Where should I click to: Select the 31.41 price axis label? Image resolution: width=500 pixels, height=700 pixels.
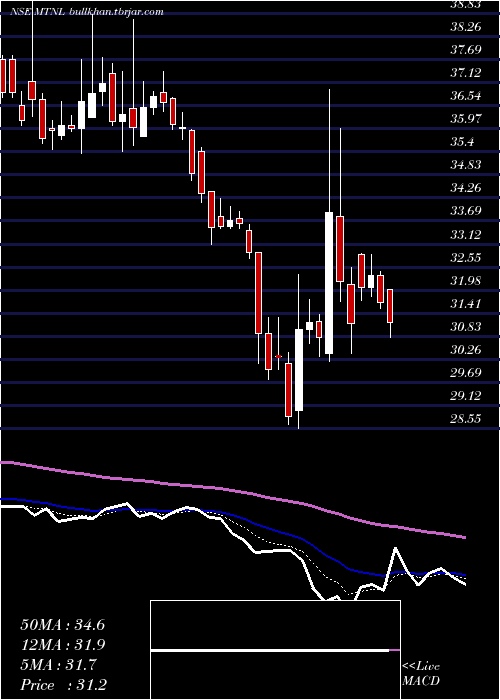466,304
